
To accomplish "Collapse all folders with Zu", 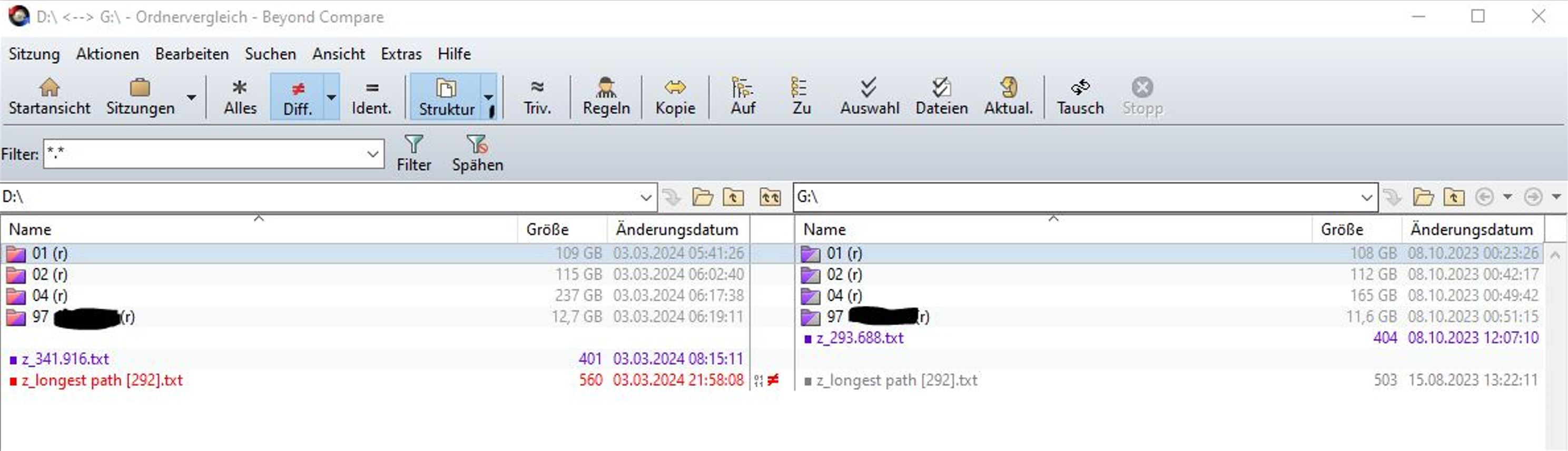I will pos(801,96).
